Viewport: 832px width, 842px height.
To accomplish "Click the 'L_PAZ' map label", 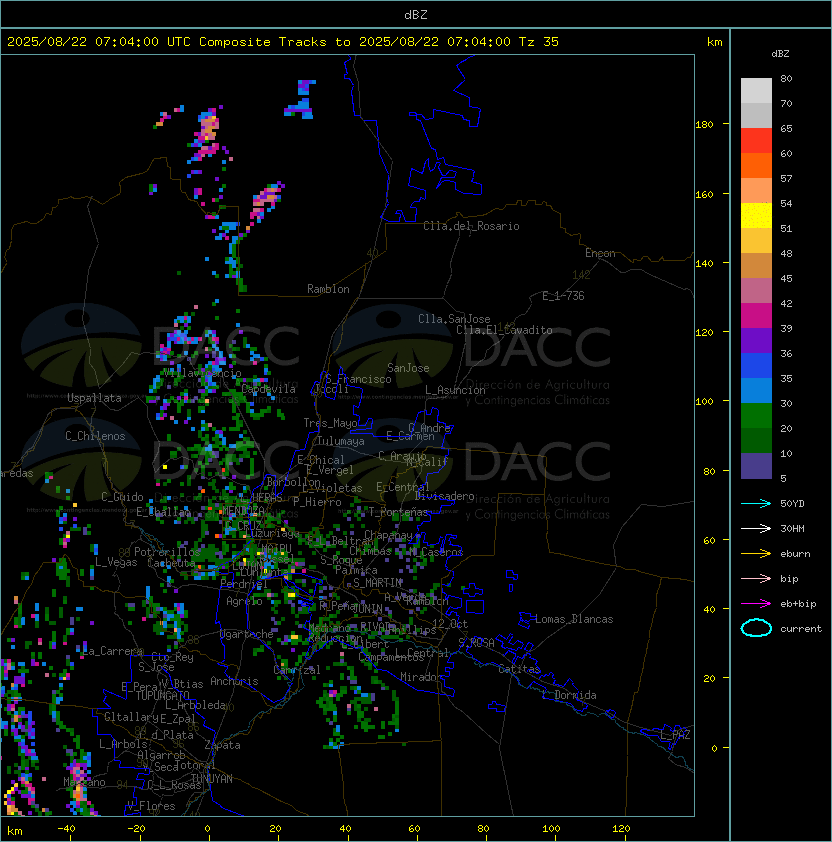I will (x=675, y=735).
